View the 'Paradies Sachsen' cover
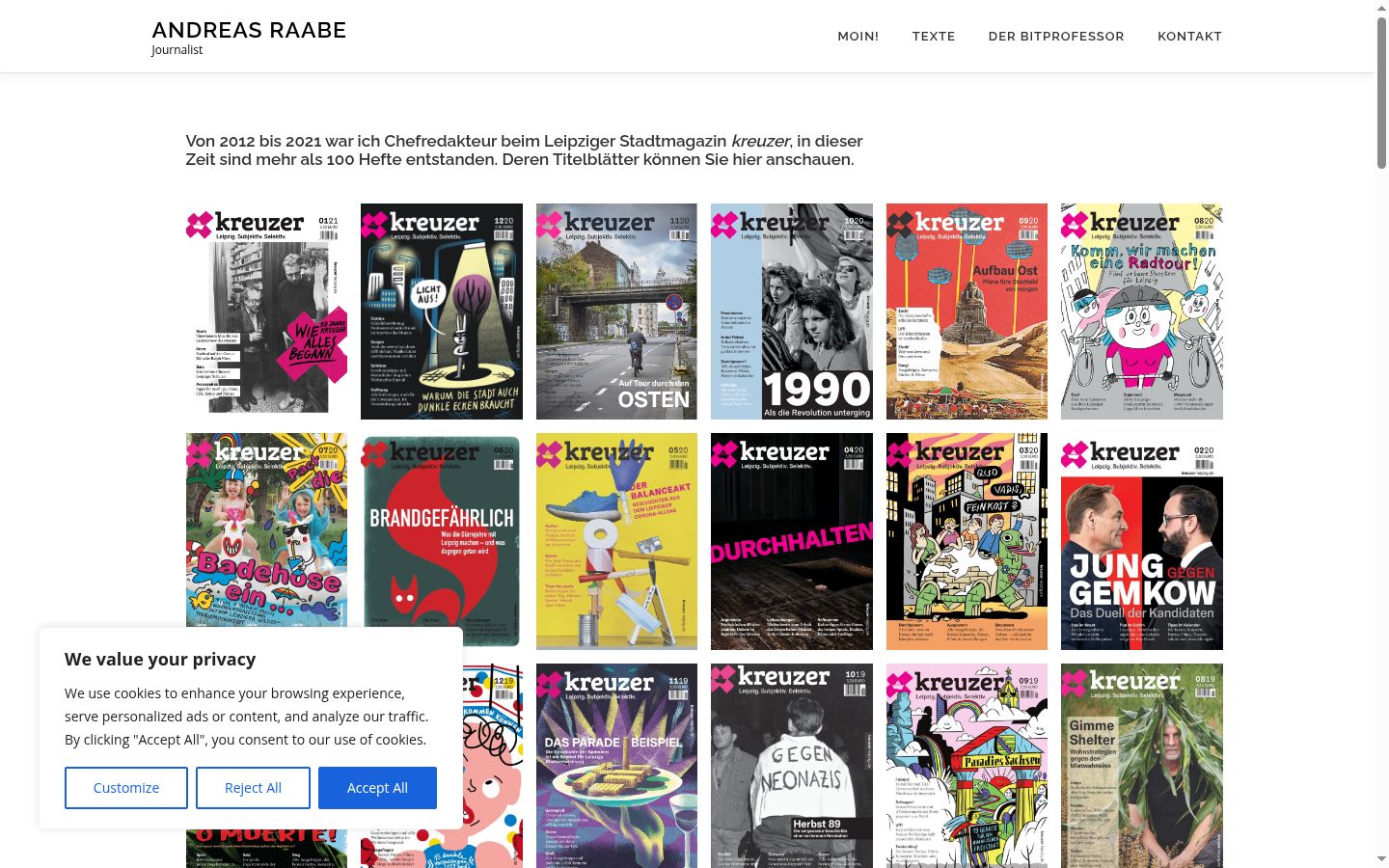The image size is (1389, 868). click(x=967, y=766)
